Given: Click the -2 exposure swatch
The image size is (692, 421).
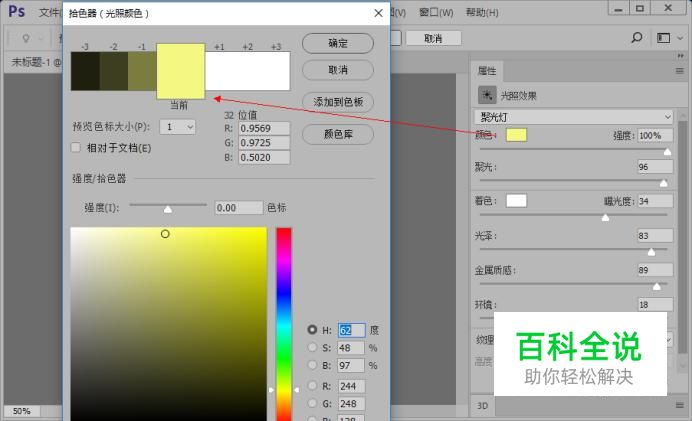Looking at the screenshot, I should coord(114,71).
